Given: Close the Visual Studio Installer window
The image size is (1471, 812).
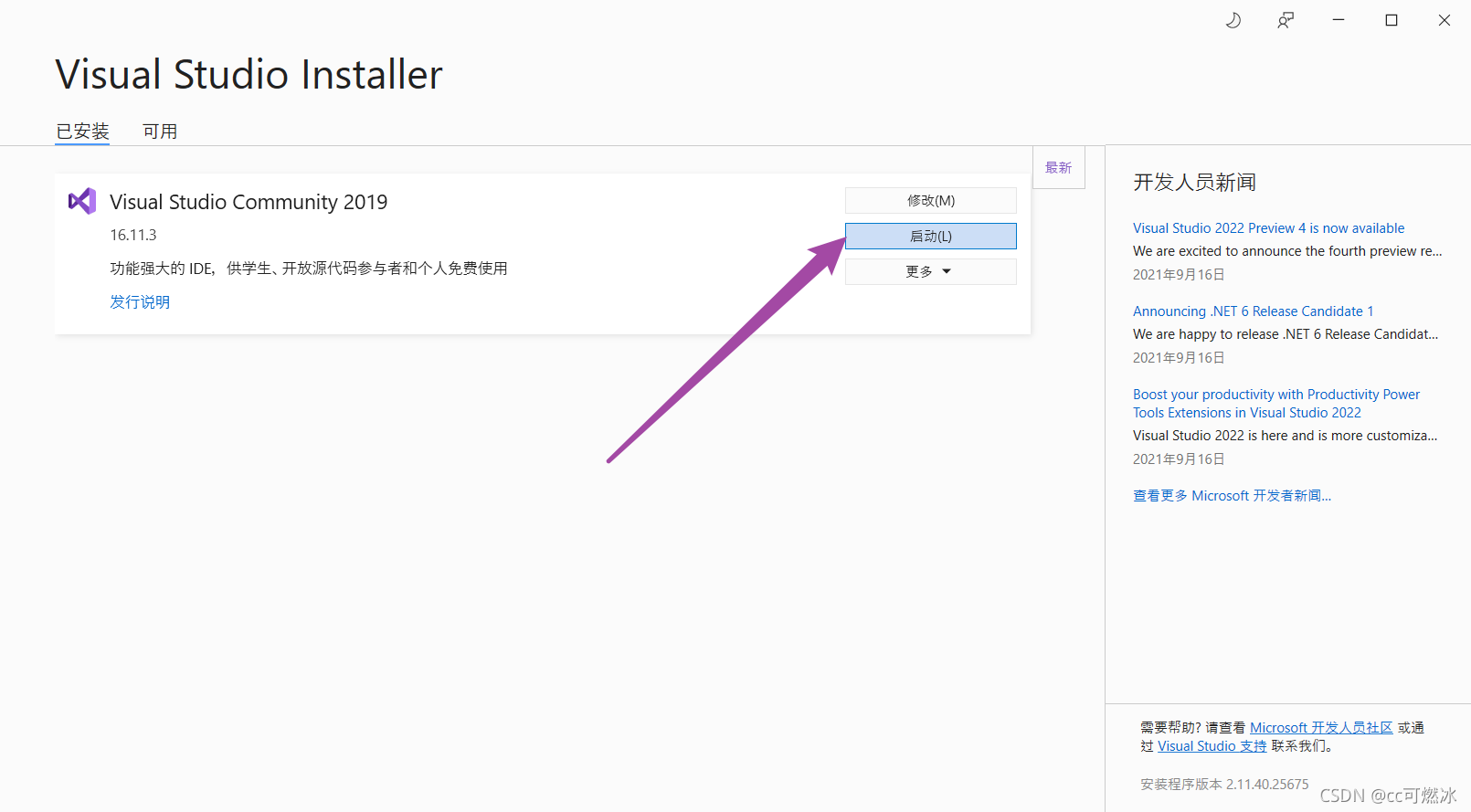Looking at the screenshot, I should (1445, 20).
